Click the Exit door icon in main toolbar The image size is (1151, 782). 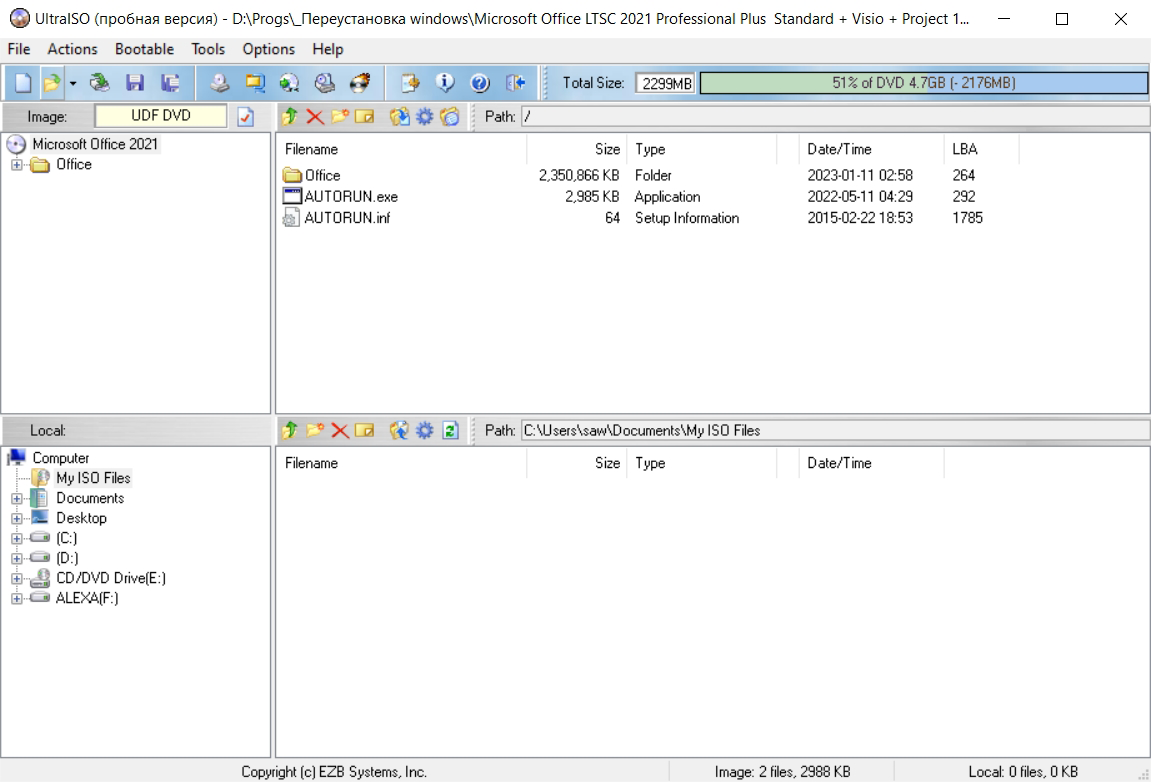[515, 83]
